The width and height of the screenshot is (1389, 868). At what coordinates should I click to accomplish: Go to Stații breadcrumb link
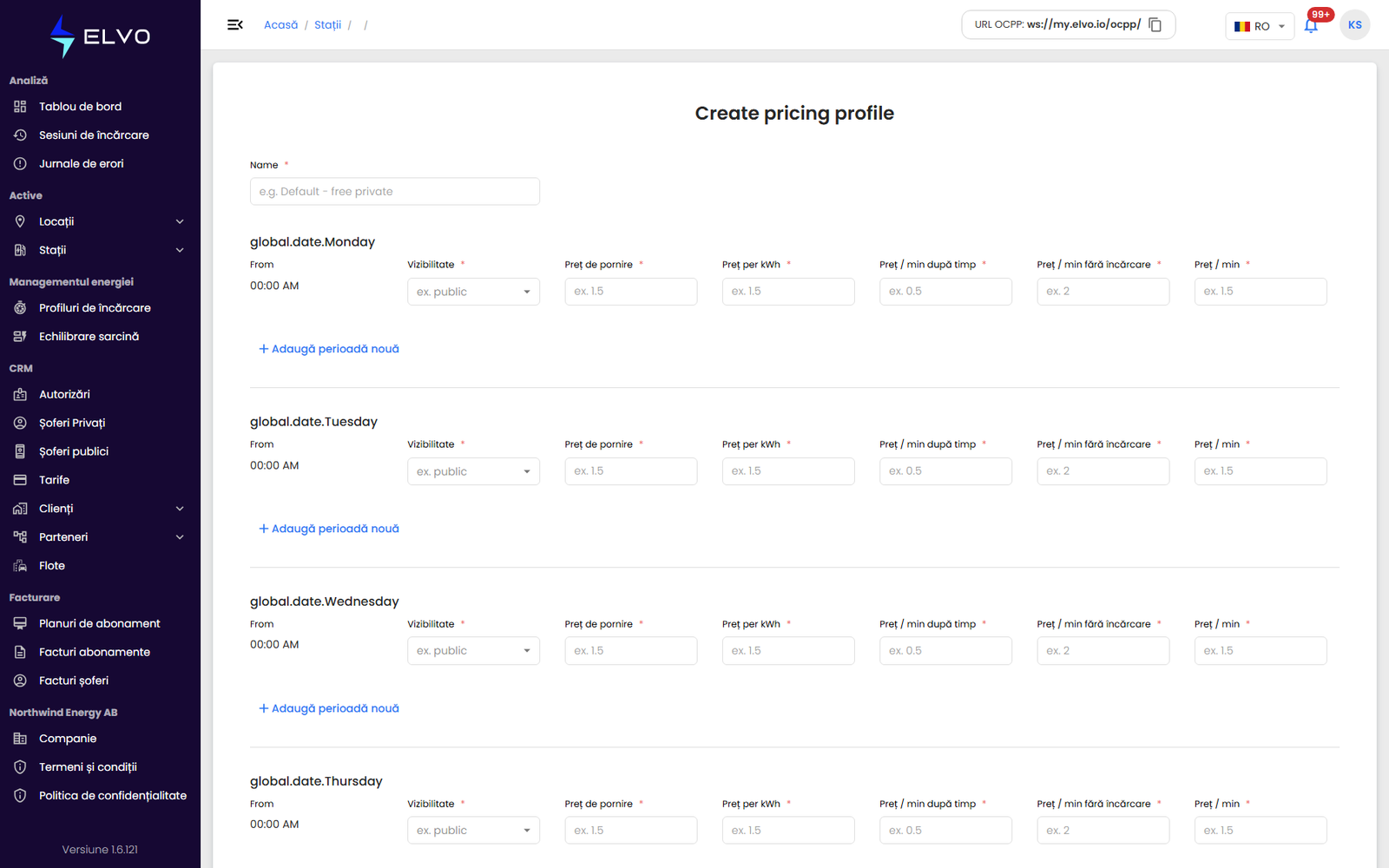pyautogui.click(x=327, y=25)
